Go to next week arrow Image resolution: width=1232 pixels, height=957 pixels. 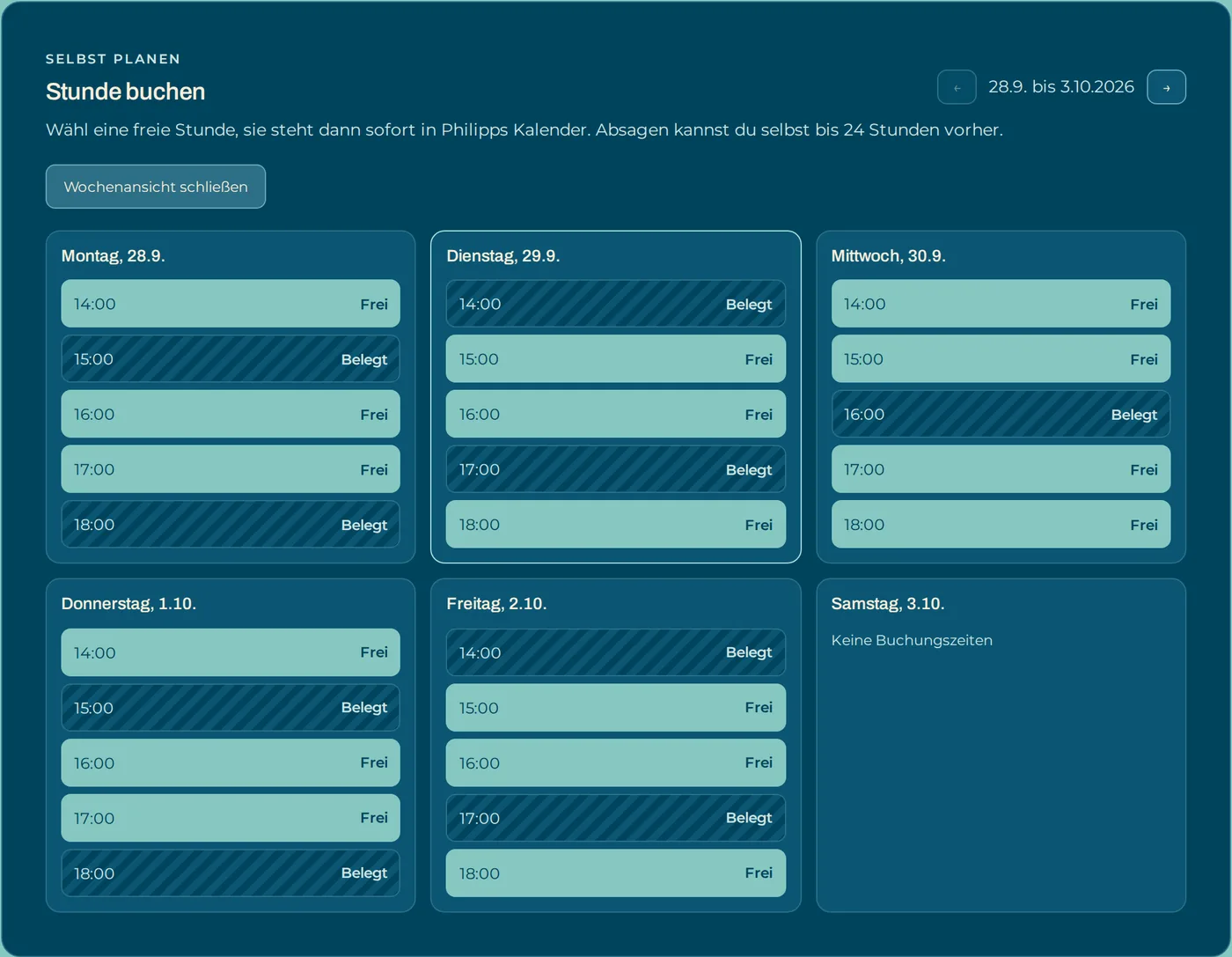(x=1167, y=87)
